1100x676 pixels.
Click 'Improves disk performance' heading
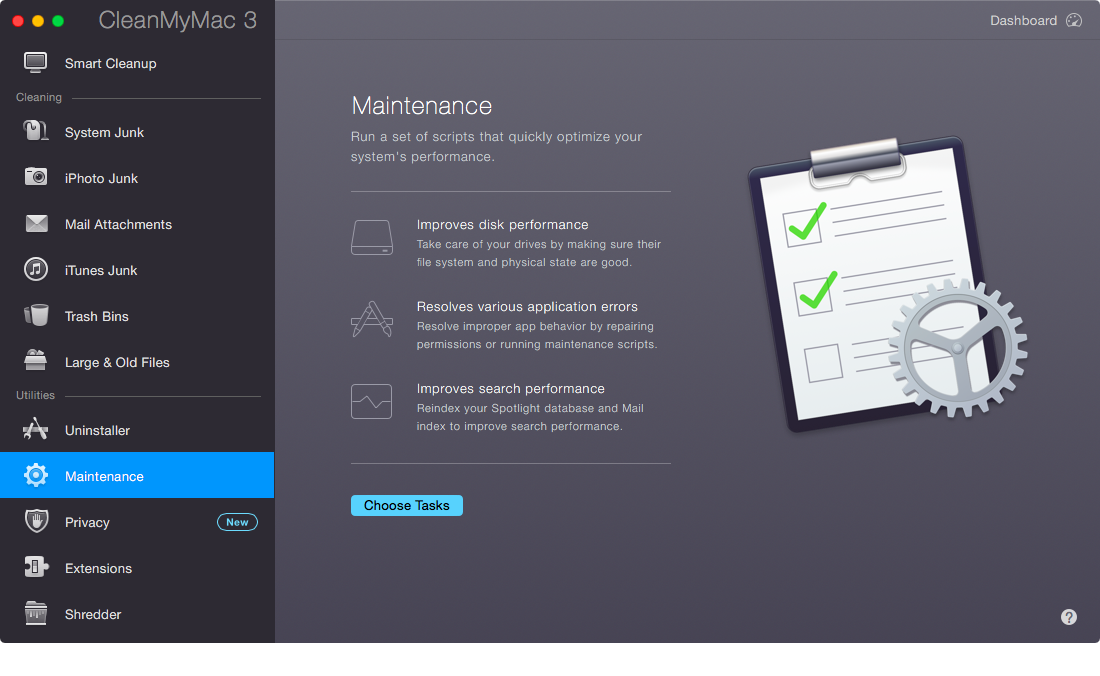(x=502, y=224)
